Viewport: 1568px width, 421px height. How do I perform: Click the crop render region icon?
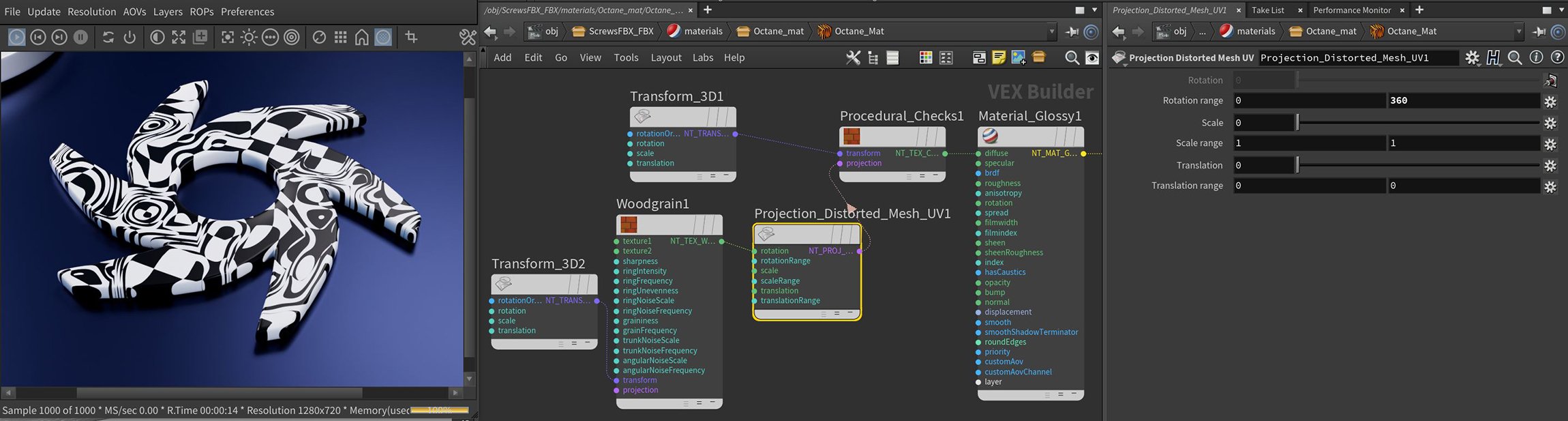pos(411,37)
